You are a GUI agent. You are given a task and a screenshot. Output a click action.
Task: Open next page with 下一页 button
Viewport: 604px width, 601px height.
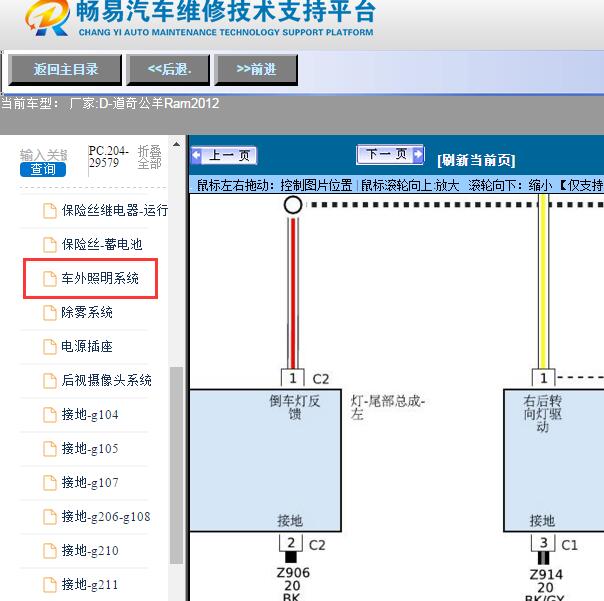[390, 154]
